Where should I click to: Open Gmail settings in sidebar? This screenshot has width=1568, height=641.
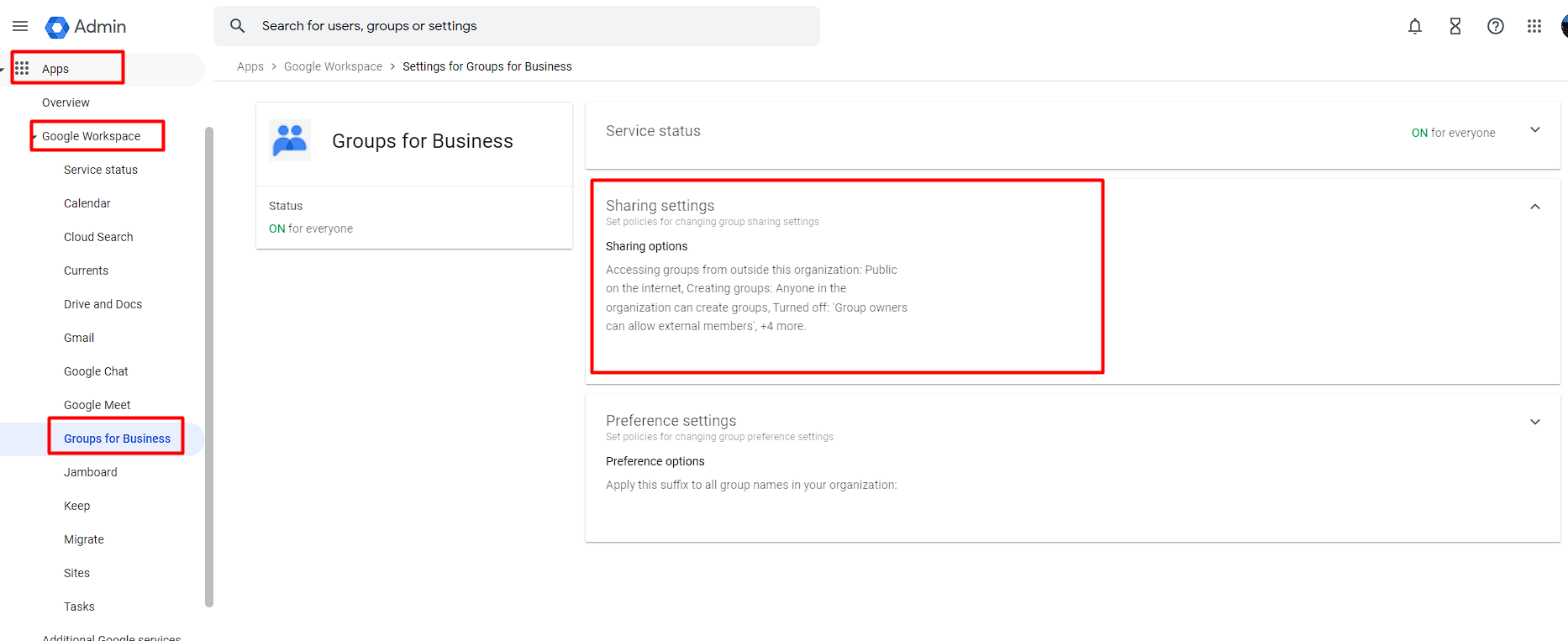[79, 338]
